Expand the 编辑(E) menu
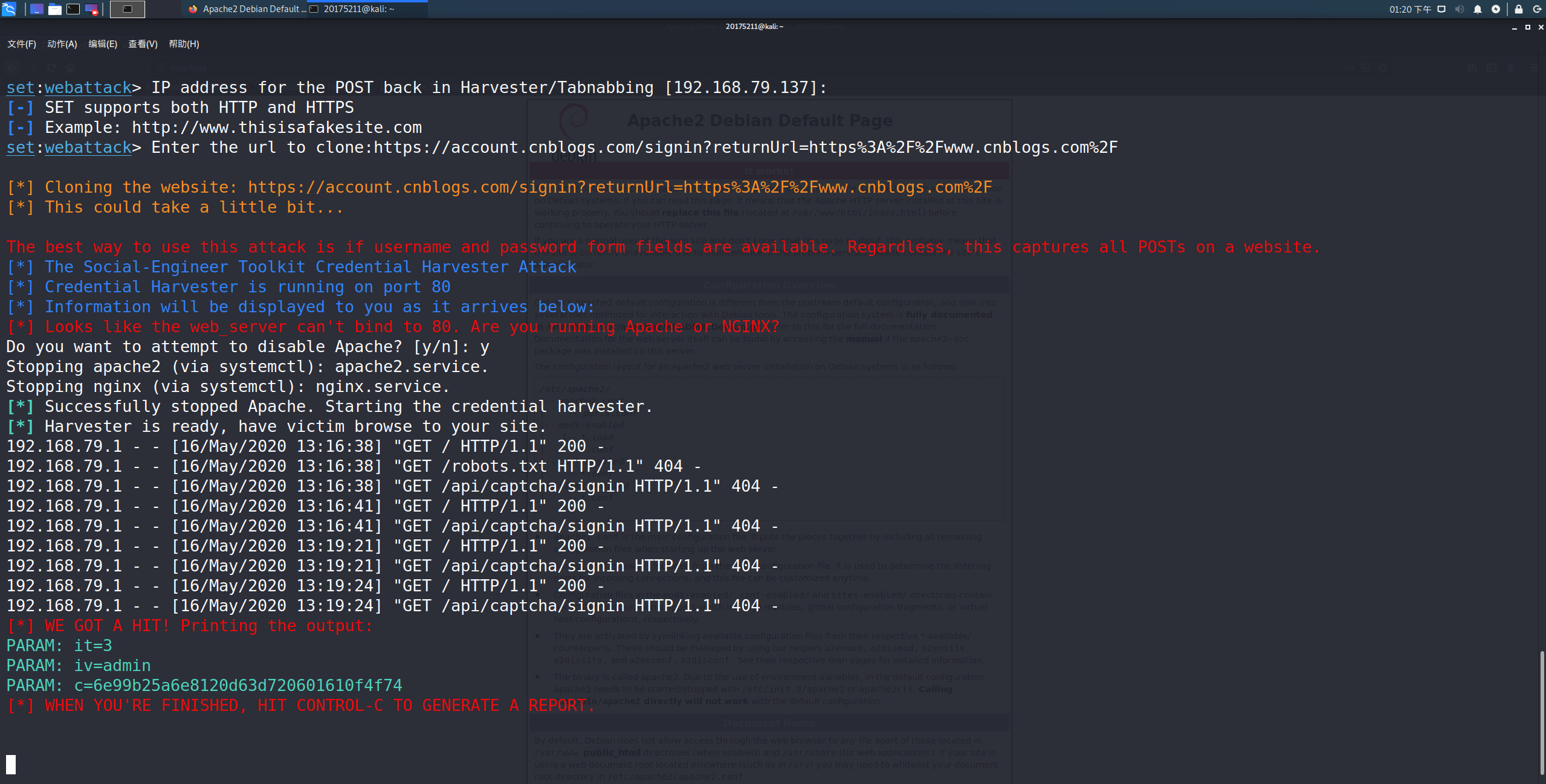 coord(103,44)
